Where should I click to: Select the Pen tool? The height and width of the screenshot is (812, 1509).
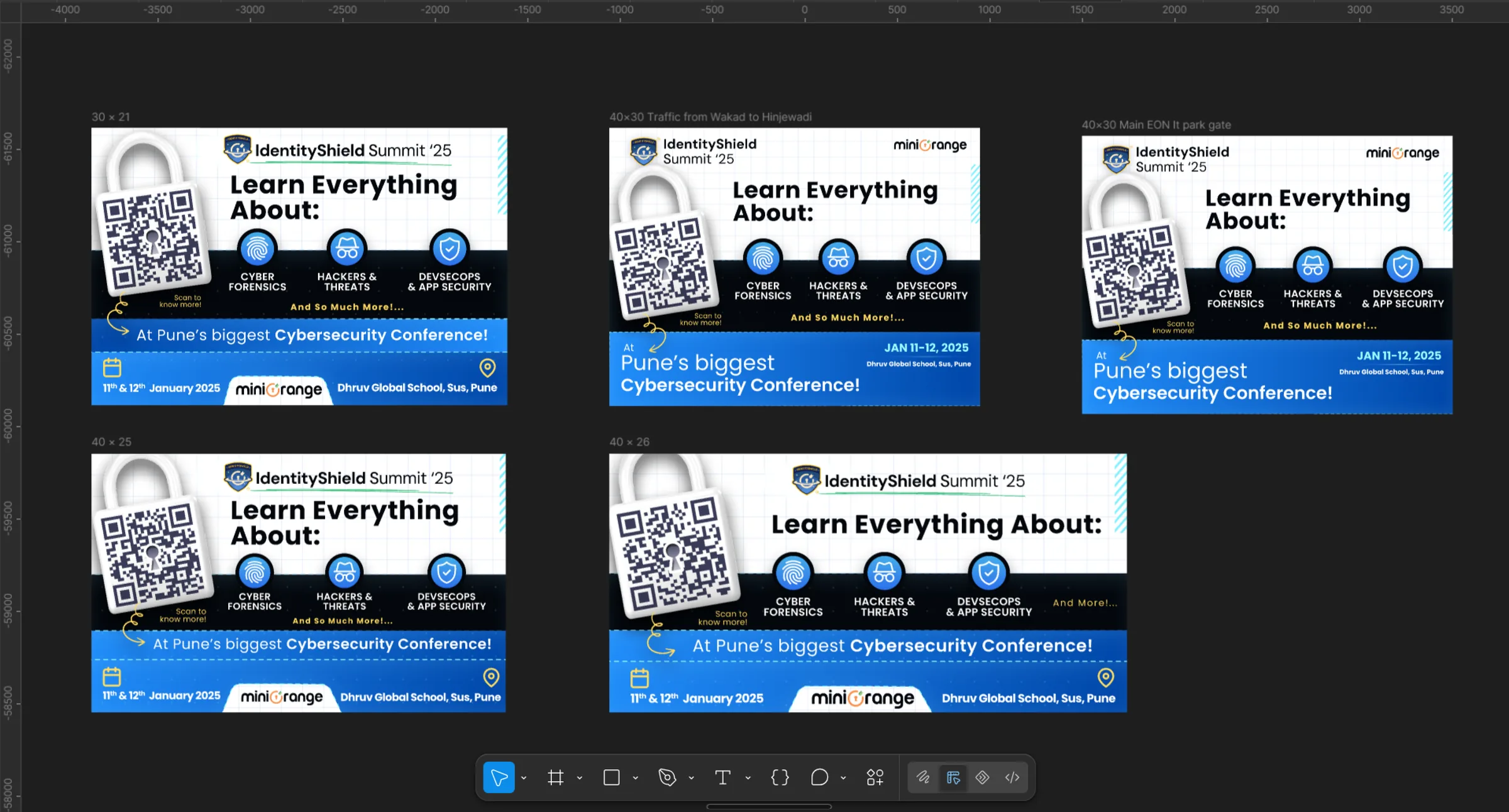coord(667,777)
